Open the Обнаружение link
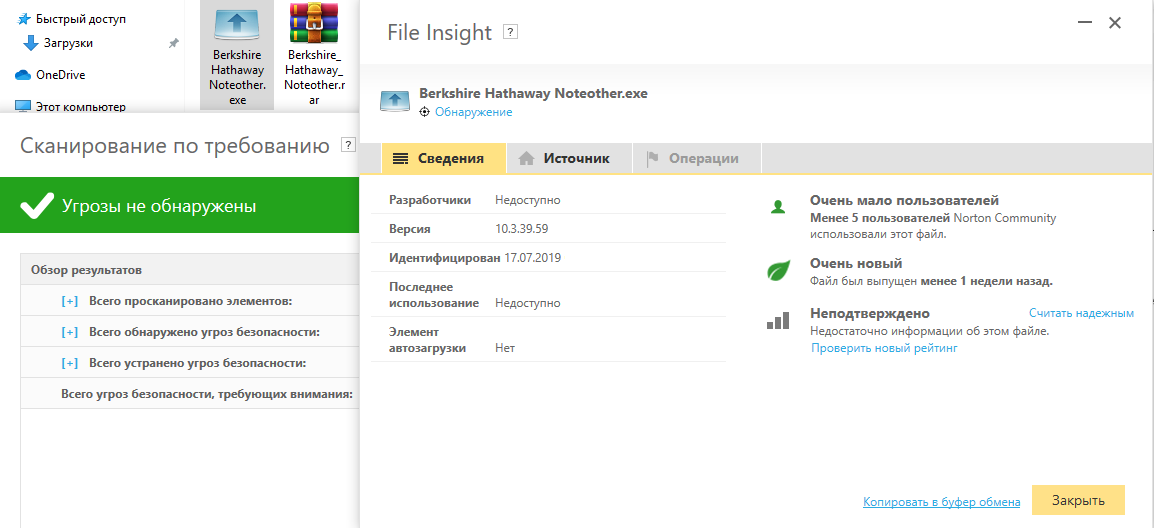 [473, 112]
